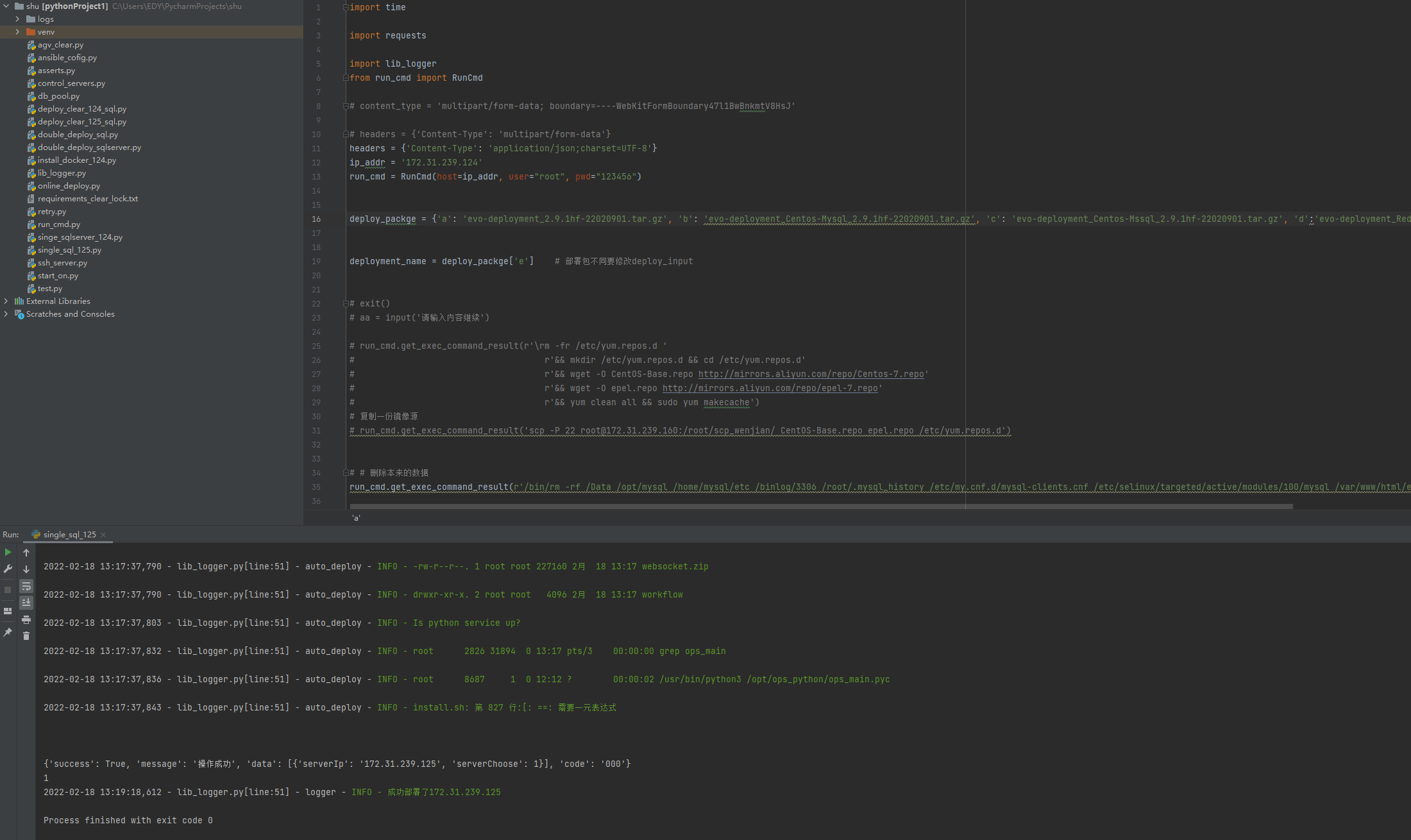Select single_sql_125.py file
The height and width of the screenshot is (840, 1411).
[x=69, y=250]
